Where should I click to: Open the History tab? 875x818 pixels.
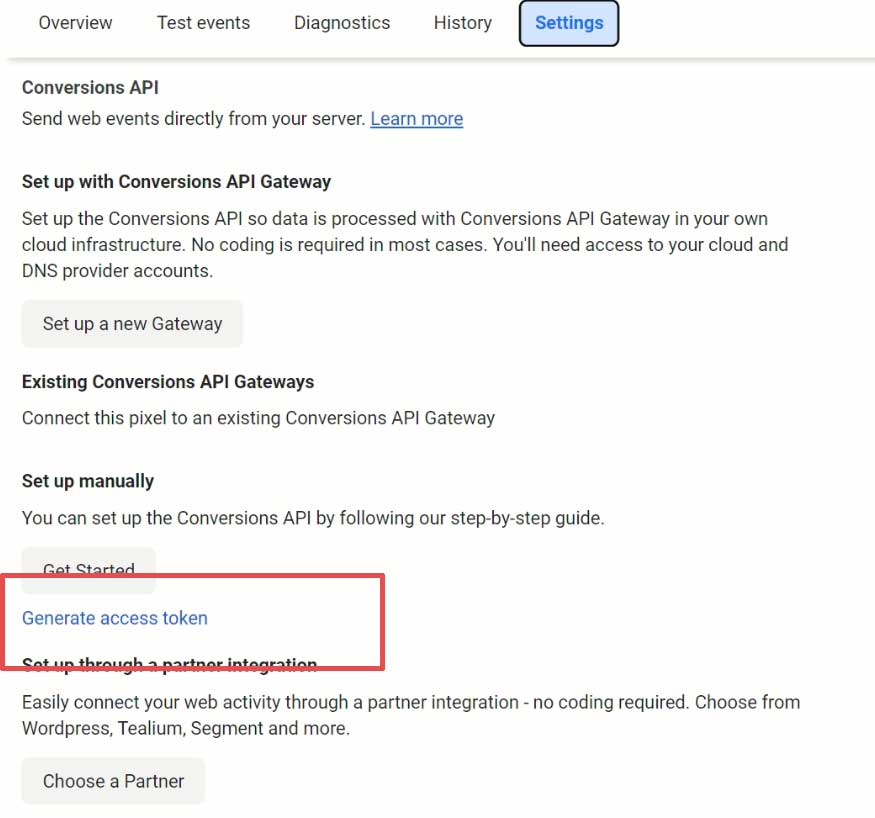(462, 22)
